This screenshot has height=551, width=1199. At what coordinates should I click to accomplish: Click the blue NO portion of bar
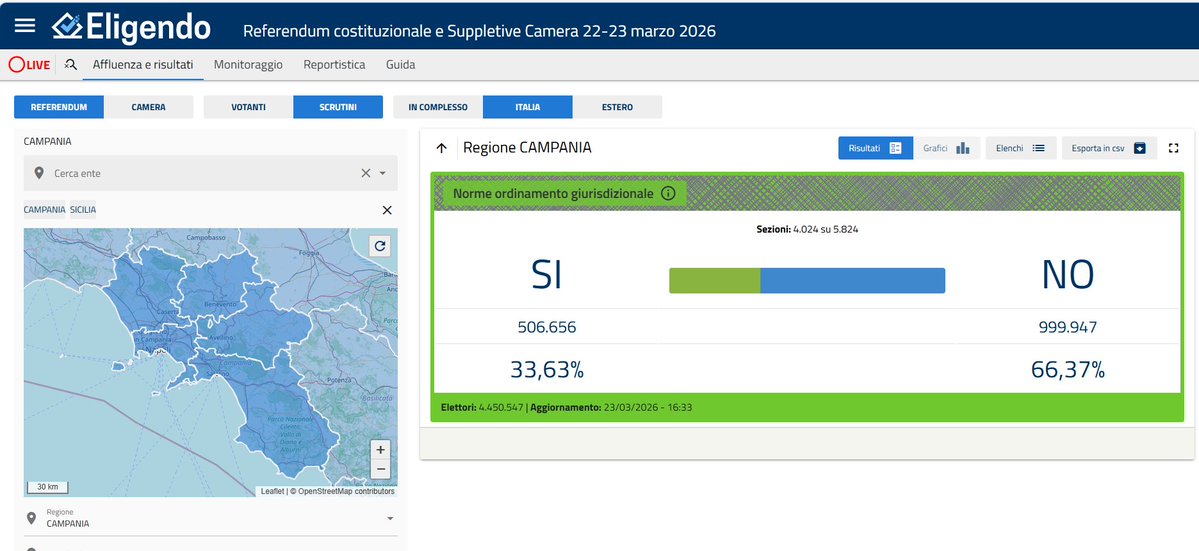point(853,280)
